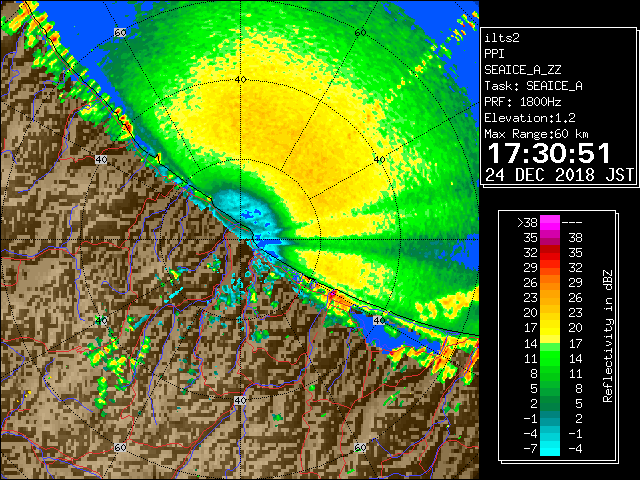Image resolution: width=640 pixels, height=480 pixels.
Task: Pick the cyan swatch at the legend bottom
Action: click(x=550, y=448)
